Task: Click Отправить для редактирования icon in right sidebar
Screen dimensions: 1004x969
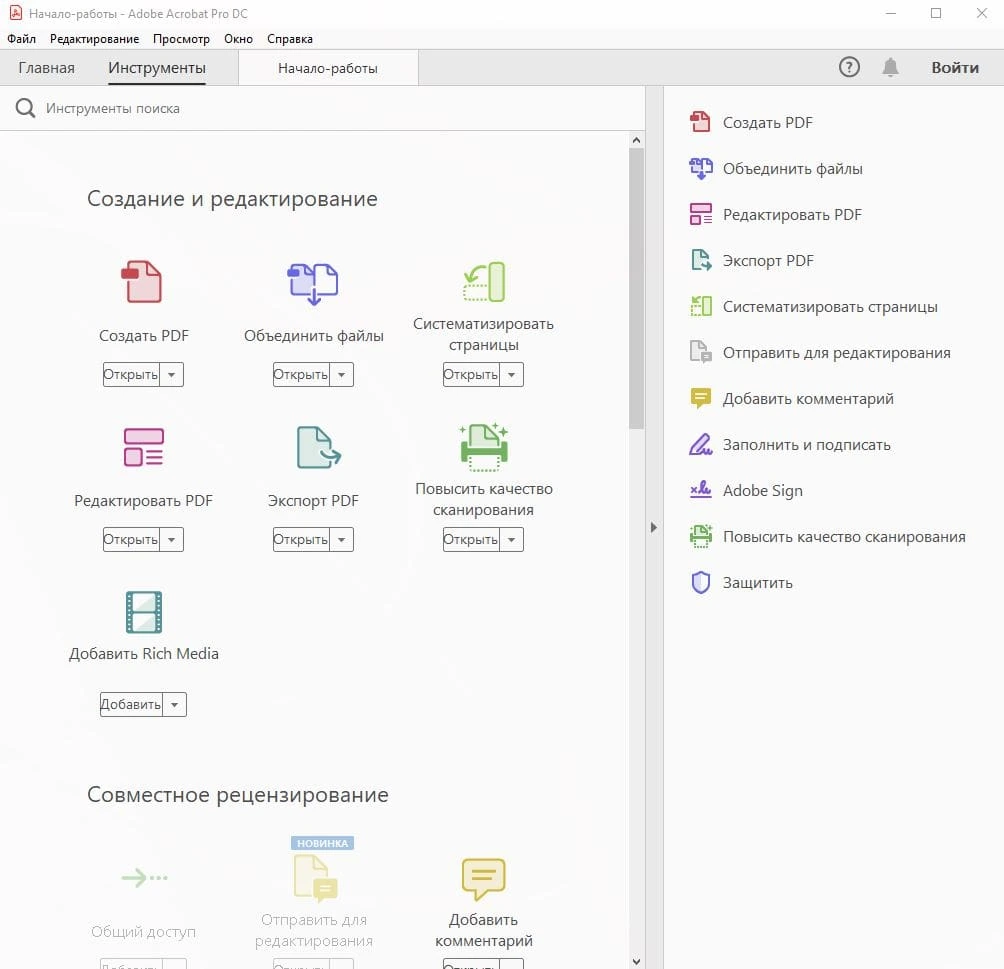Action: coord(700,352)
